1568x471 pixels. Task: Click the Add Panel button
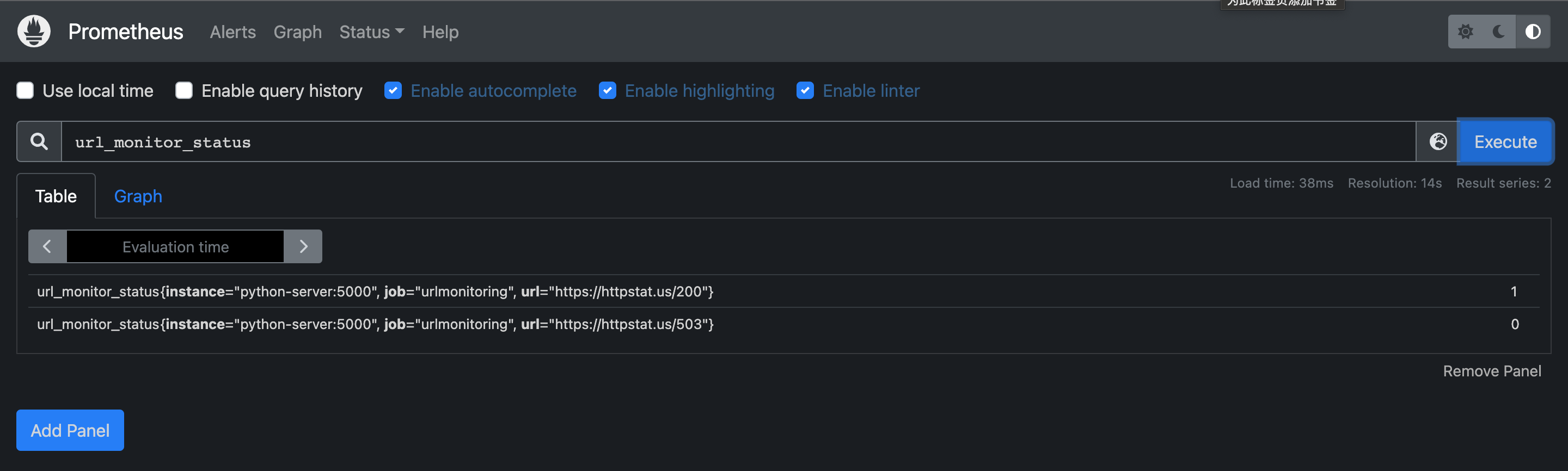(x=69, y=430)
